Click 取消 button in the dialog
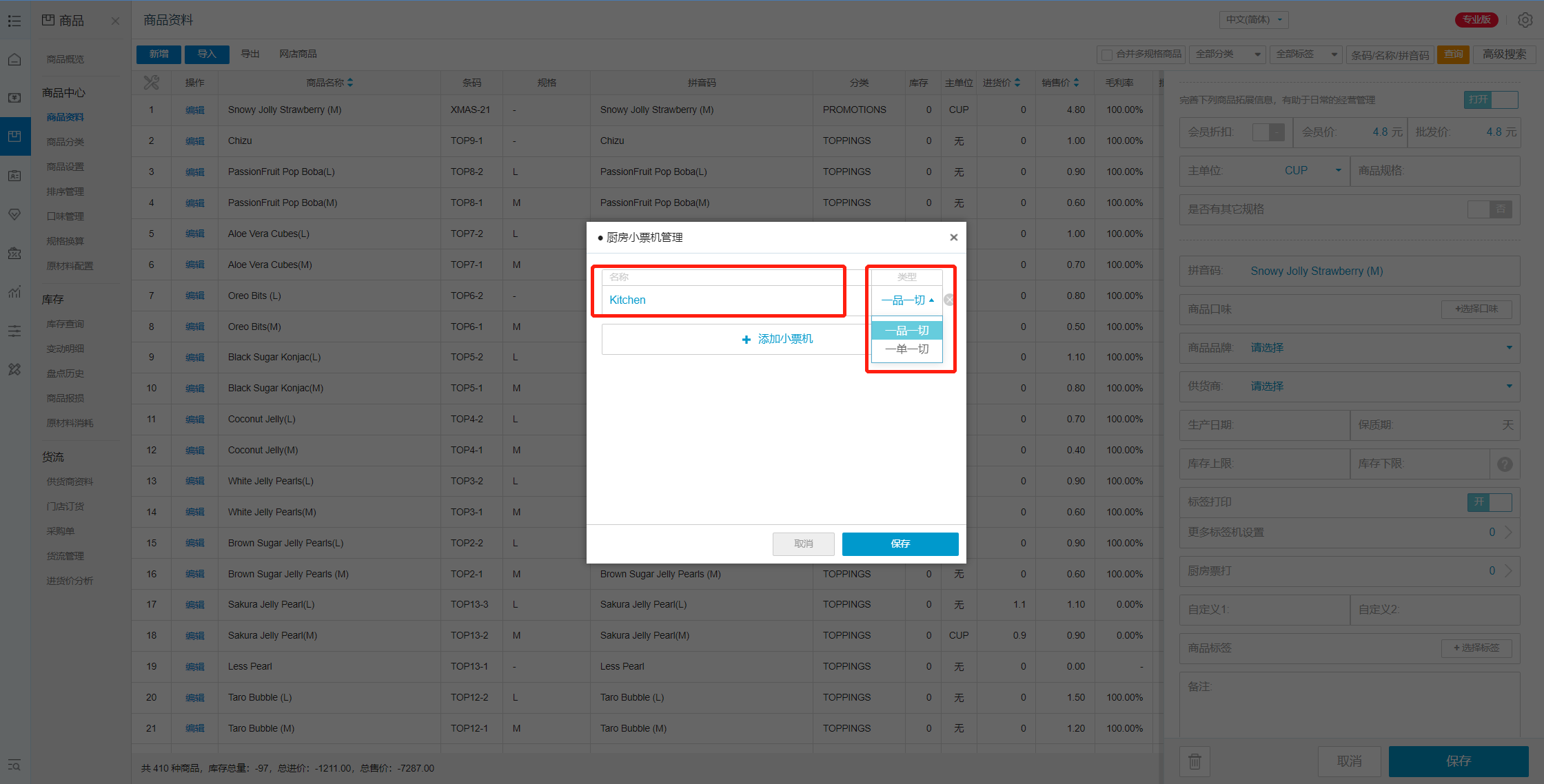 click(803, 544)
